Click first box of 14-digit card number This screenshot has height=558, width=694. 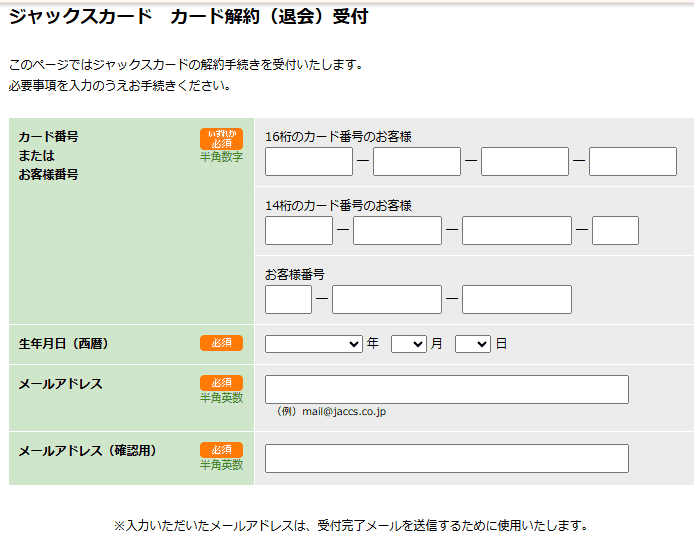pos(299,231)
